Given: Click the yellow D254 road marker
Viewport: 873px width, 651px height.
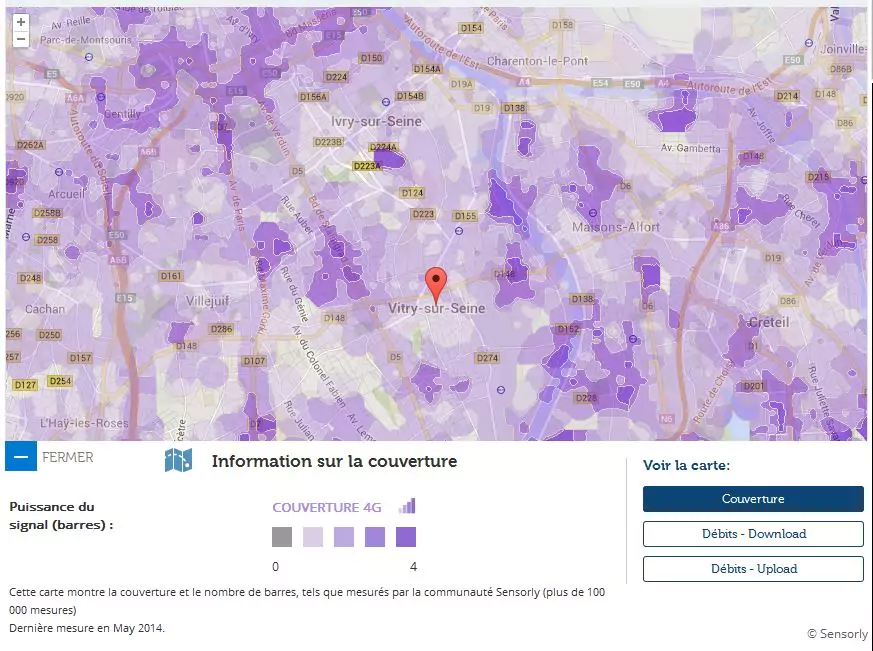Looking at the screenshot, I should point(60,381).
